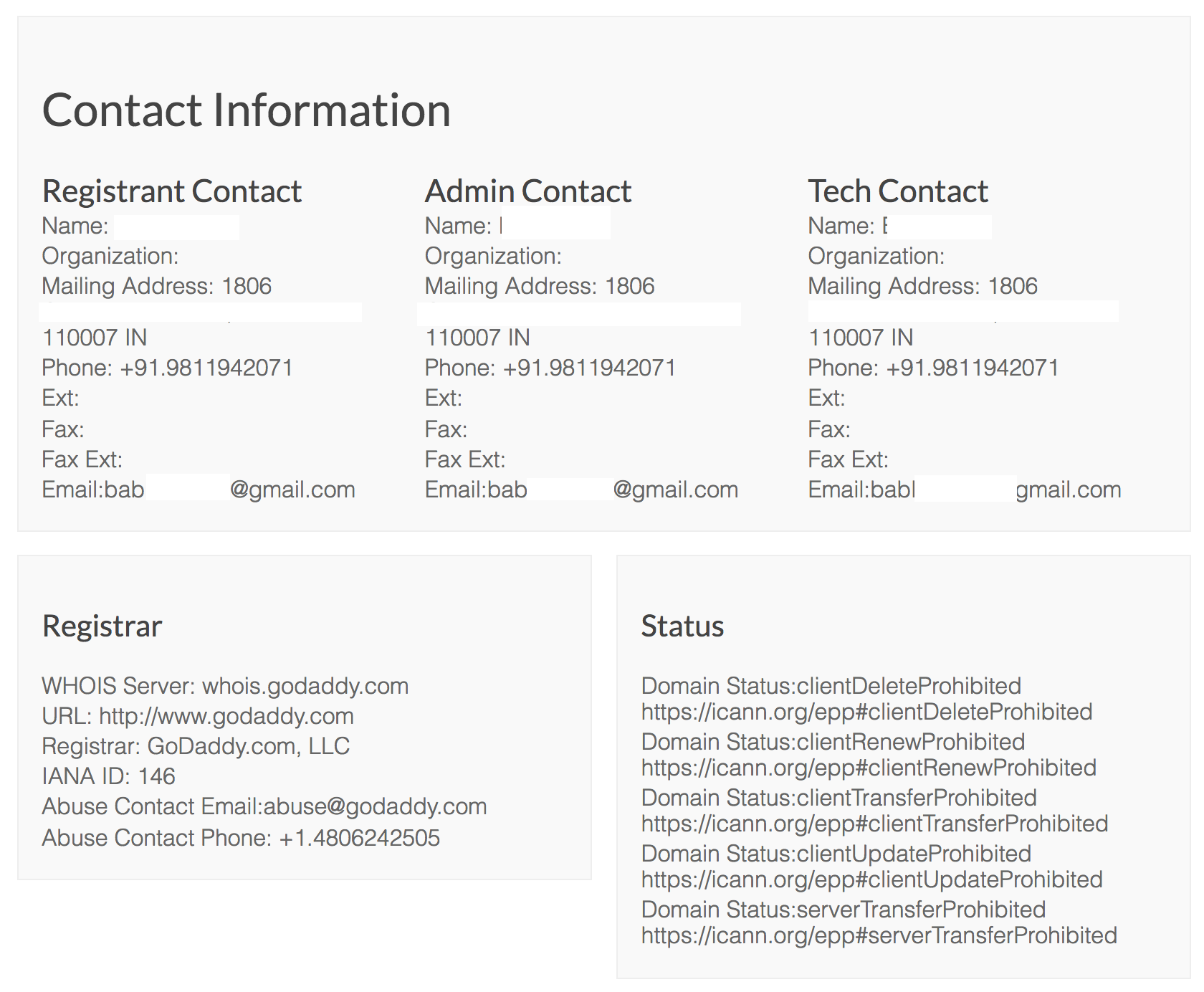Click the abuse@godaddy.com contact email

click(375, 806)
